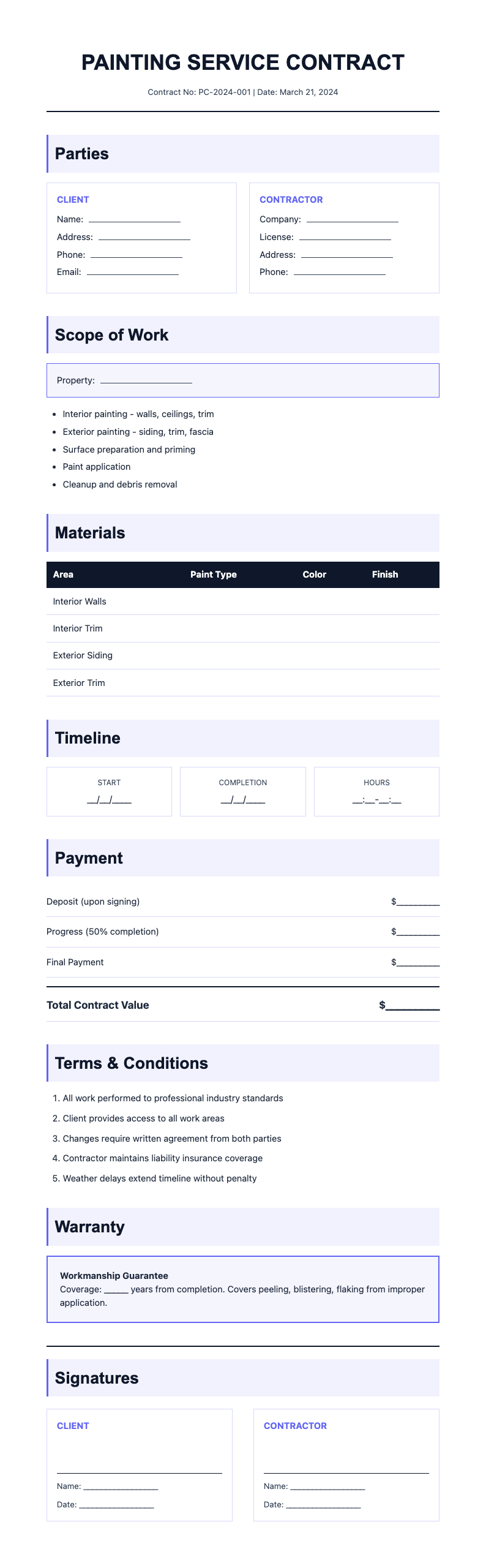Click the Property field in Scope of Work
Screen dimensions: 486x1568
click(x=146, y=380)
